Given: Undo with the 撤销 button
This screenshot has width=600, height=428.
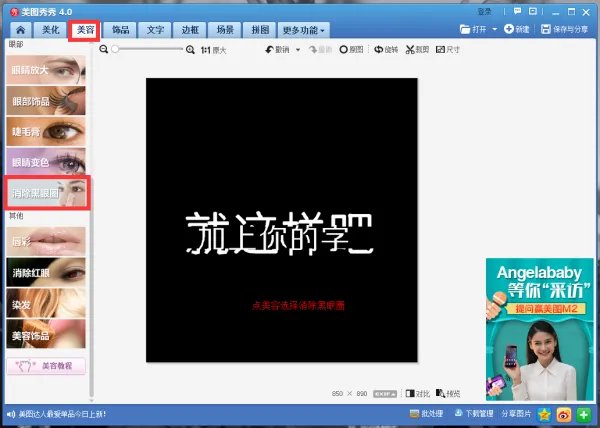Looking at the screenshot, I should pos(277,50).
